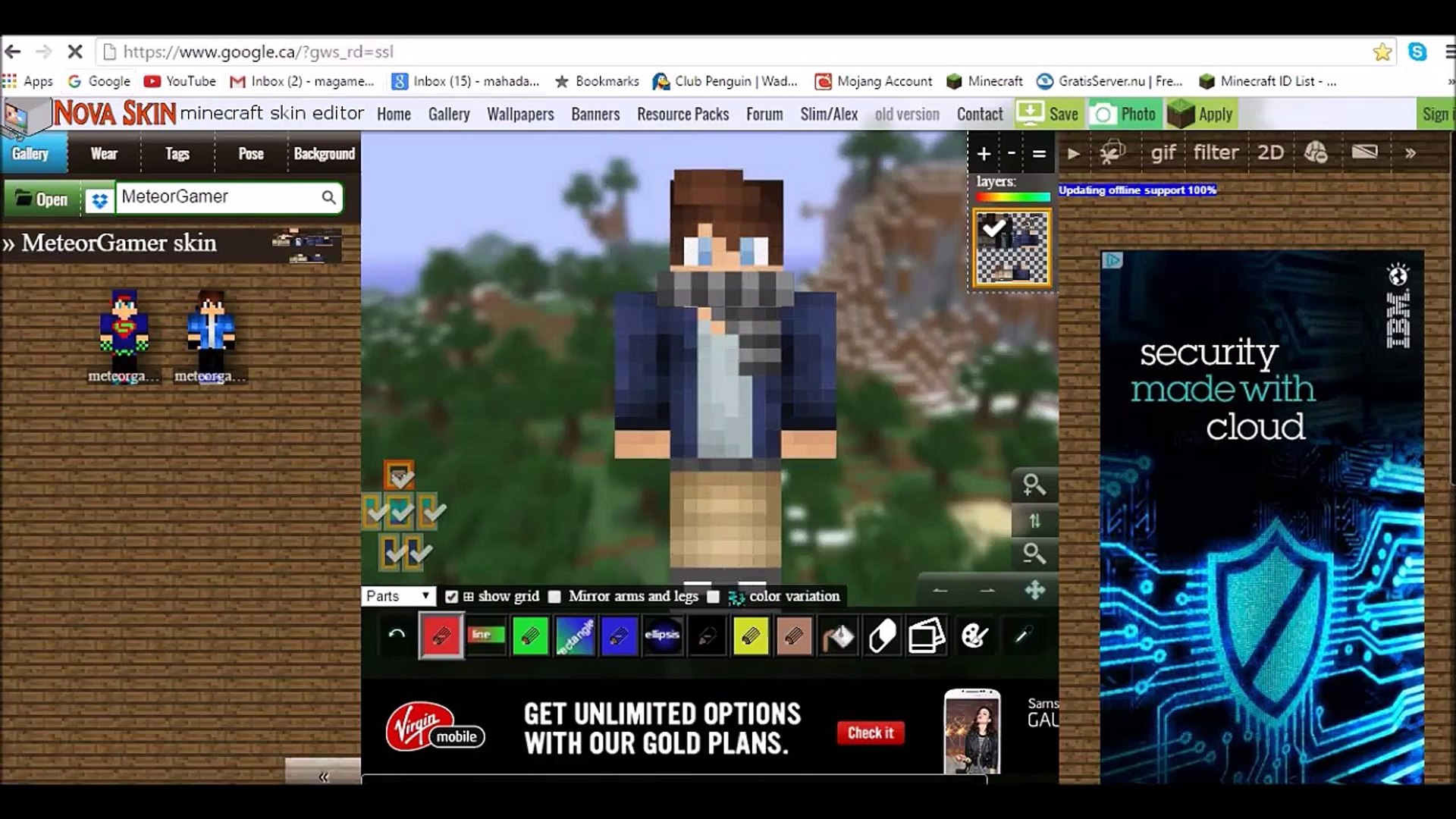Select the eyedropper color picker
The height and width of the screenshot is (819, 1456).
point(1023,635)
